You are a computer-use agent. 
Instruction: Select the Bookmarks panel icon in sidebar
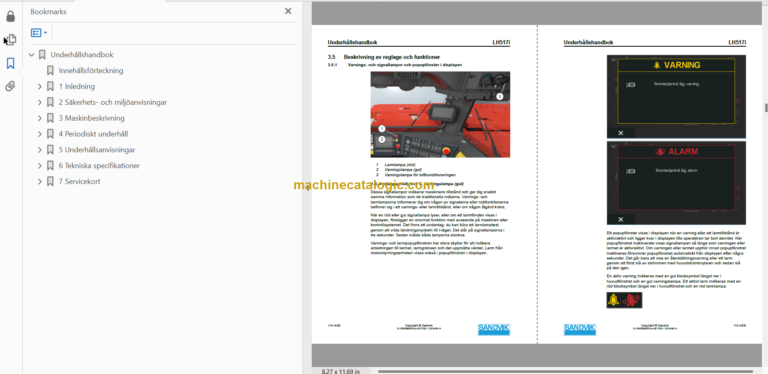[10, 63]
